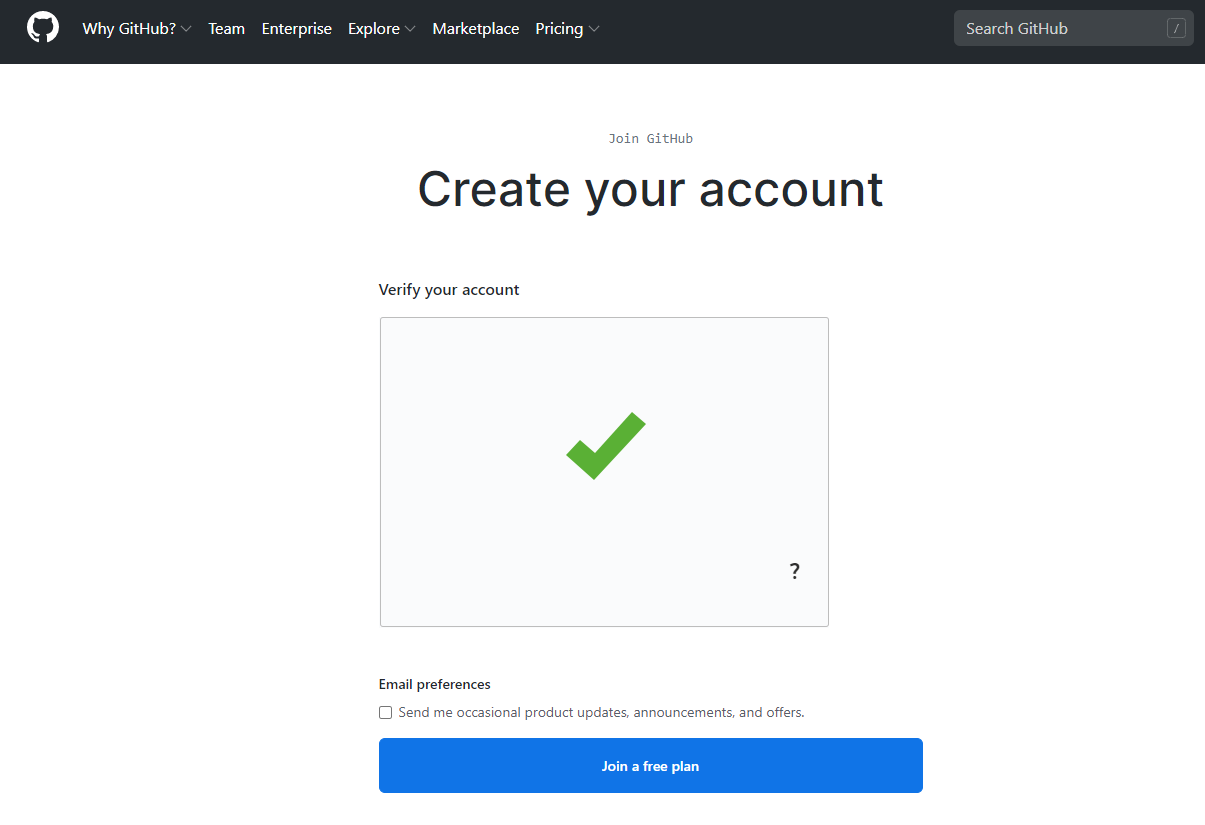Expand the Pricing dropdown
The width and height of the screenshot is (1205, 825).
pos(568,29)
